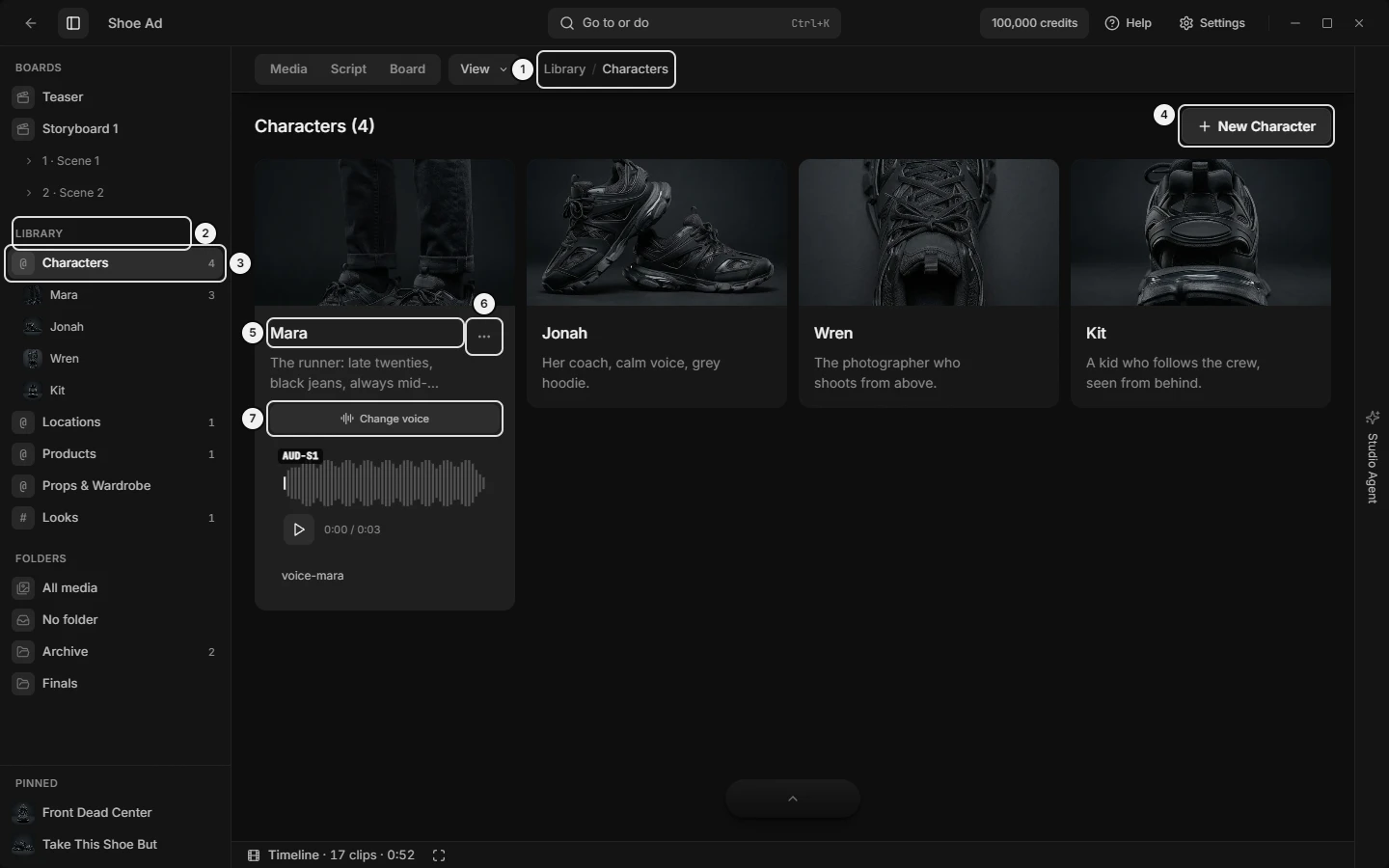Switch to the Board tab
This screenshot has width=1389, height=868.
[407, 69]
